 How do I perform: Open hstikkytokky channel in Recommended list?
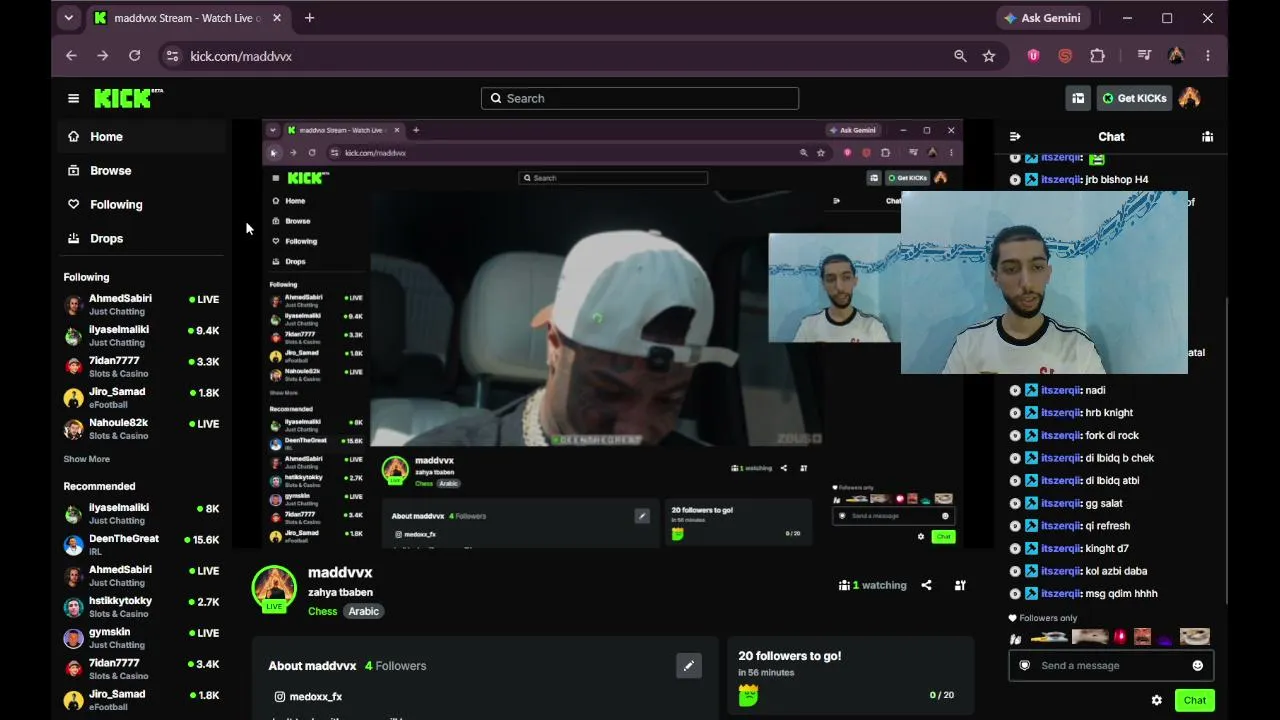142,607
